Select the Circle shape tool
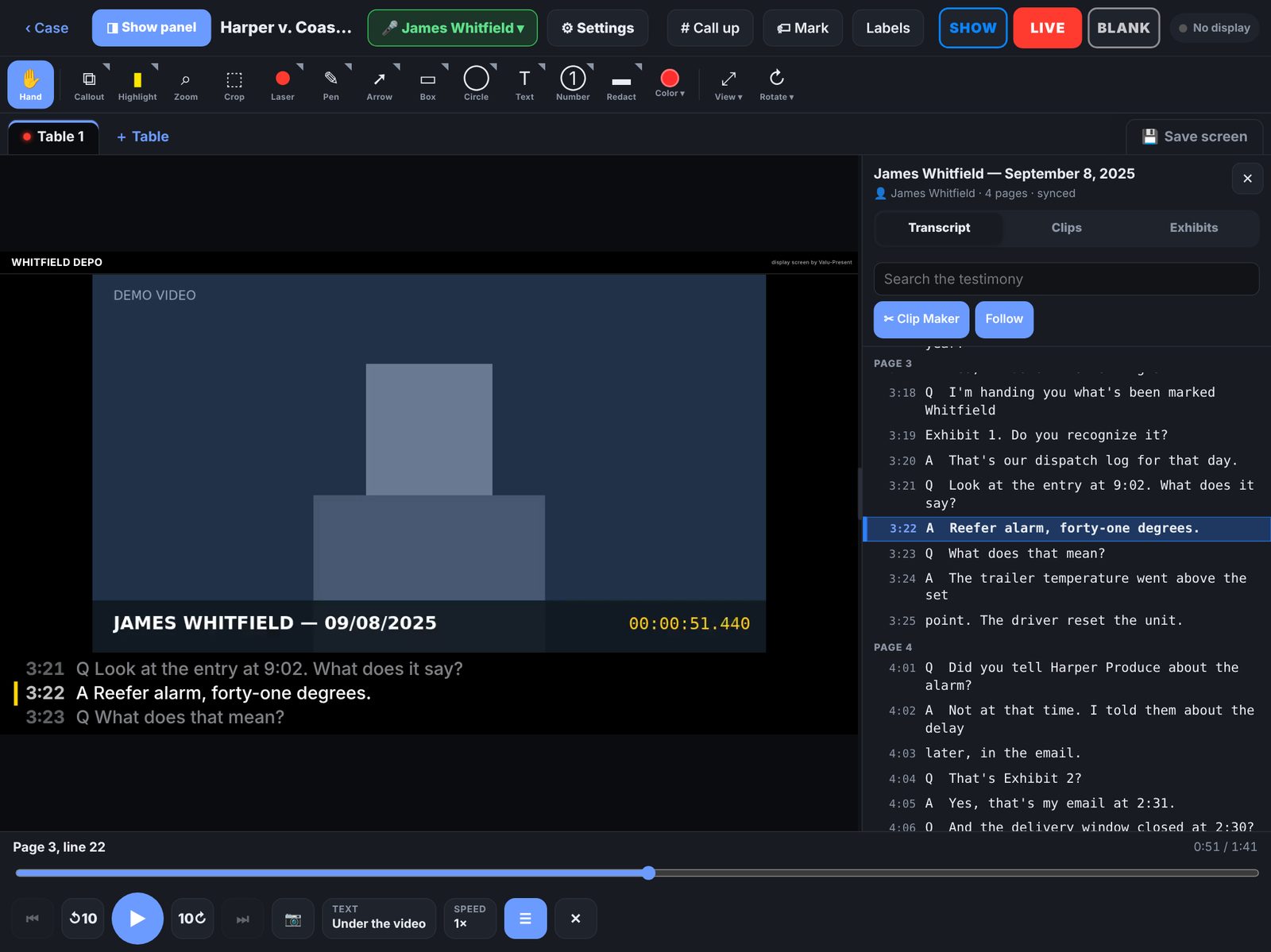The height and width of the screenshot is (952, 1271). tap(477, 84)
